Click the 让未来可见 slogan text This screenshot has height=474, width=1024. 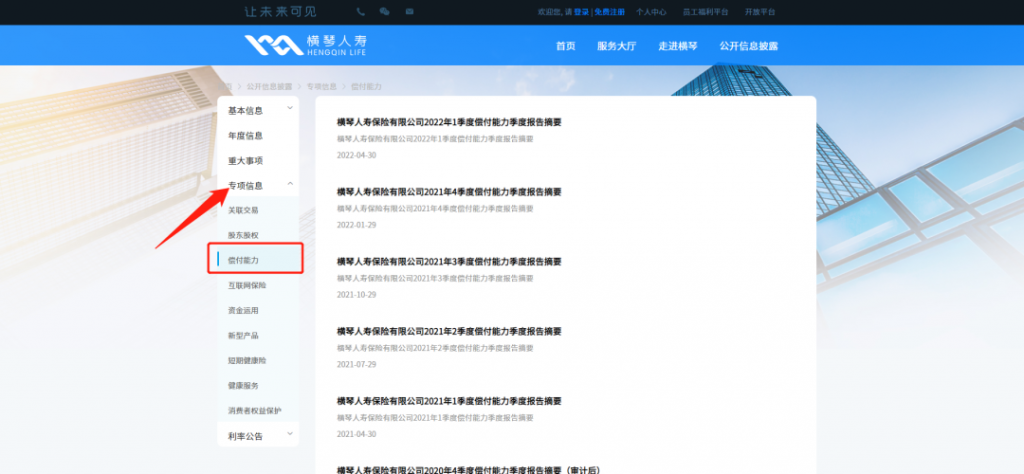(280, 12)
